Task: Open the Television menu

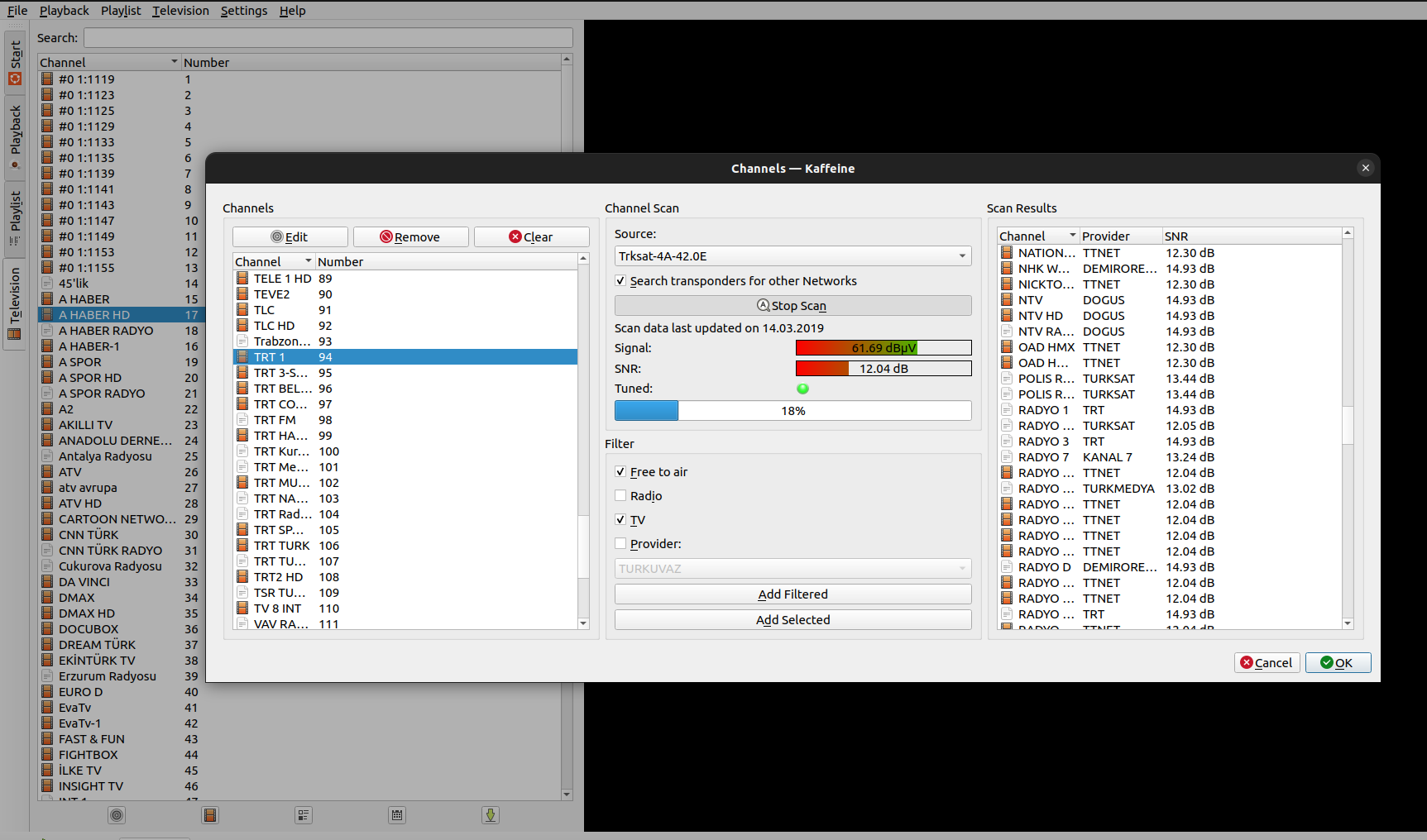Action: 180,11
